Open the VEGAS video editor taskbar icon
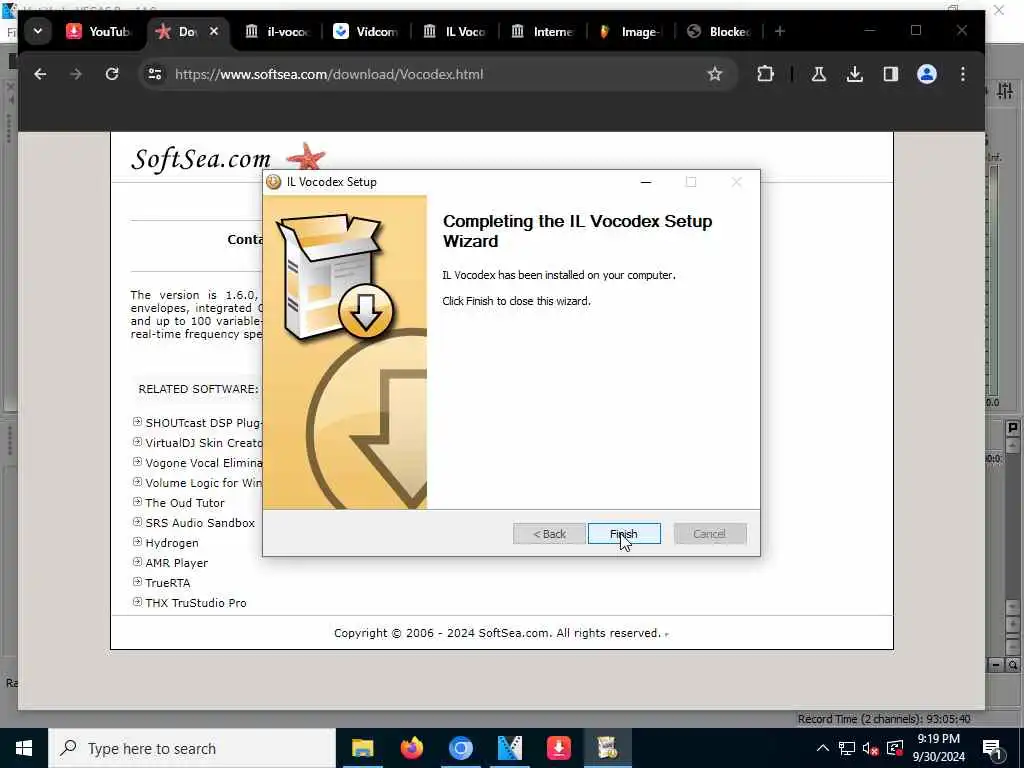The height and width of the screenshot is (768, 1024). coord(509,748)
